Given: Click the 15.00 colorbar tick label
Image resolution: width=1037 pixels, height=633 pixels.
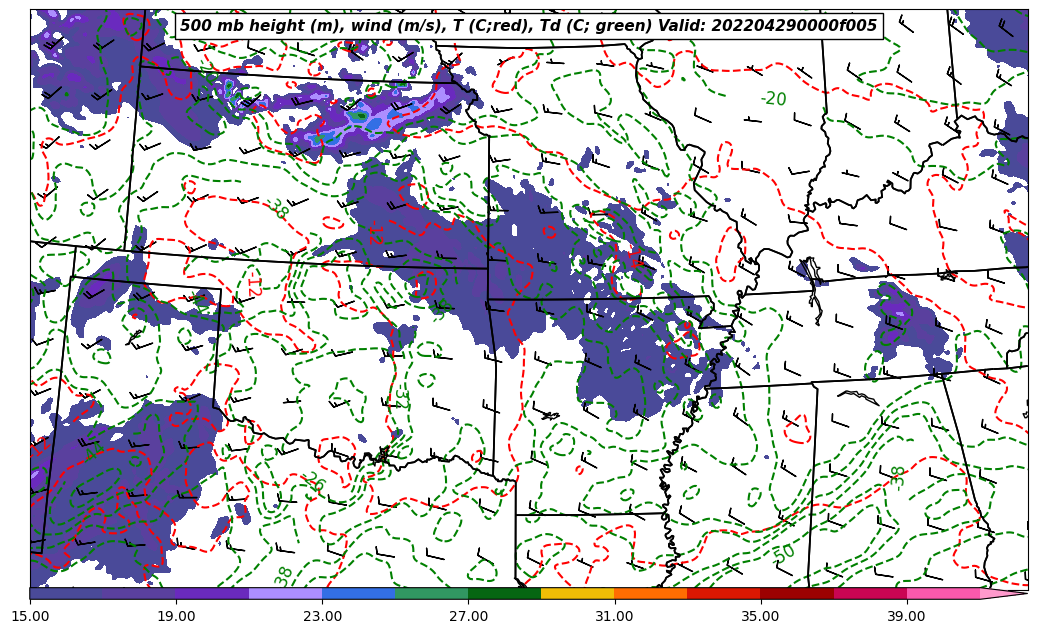Looking at the screenshot, I should [30, 616].
